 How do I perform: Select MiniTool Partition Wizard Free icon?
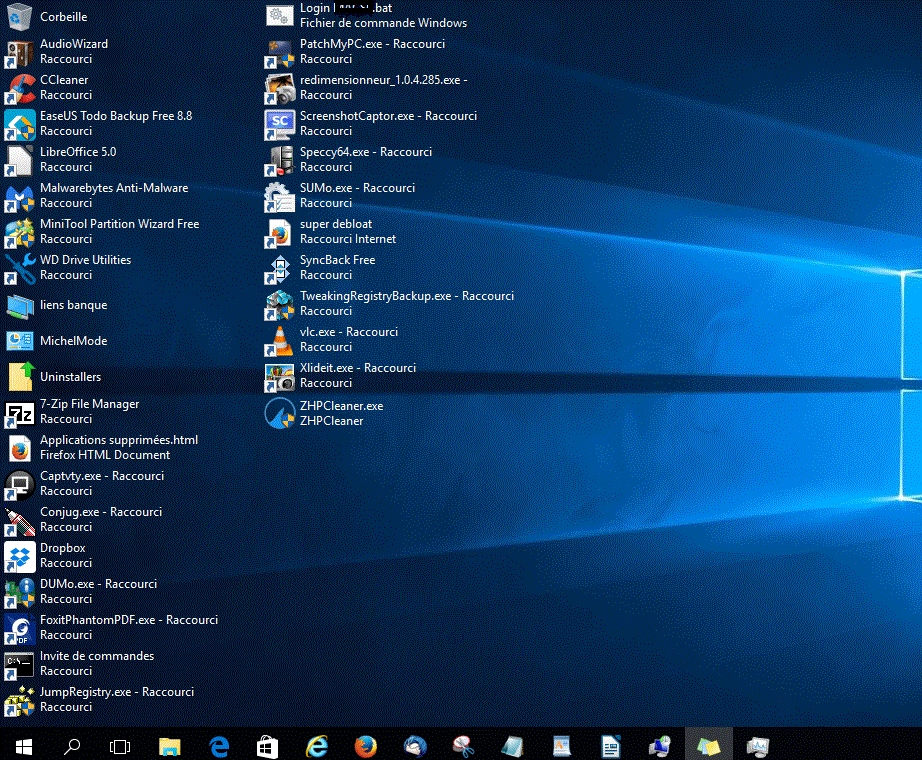click(19, 232)
